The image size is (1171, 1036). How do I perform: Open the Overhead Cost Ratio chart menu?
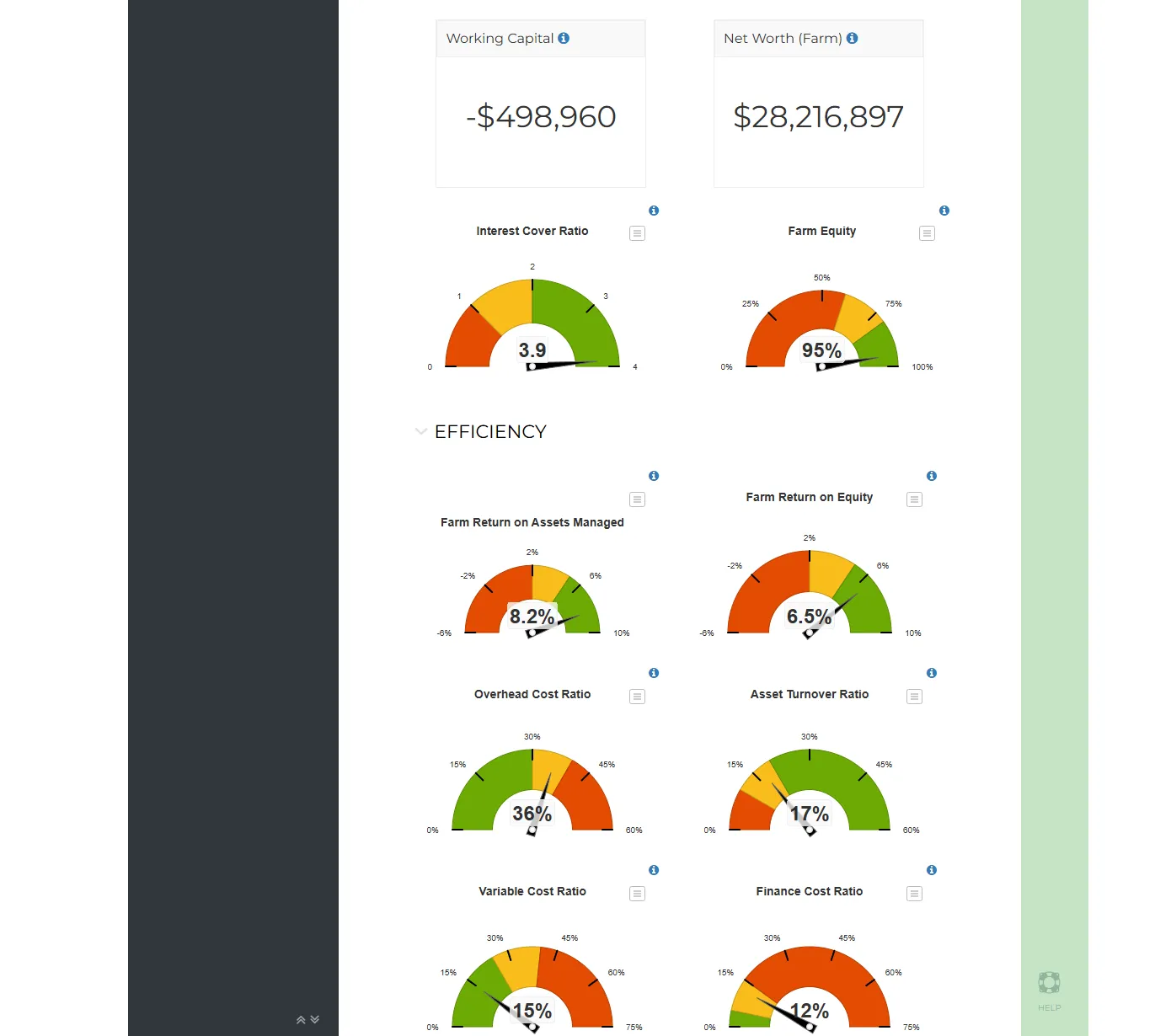(637, 697)
